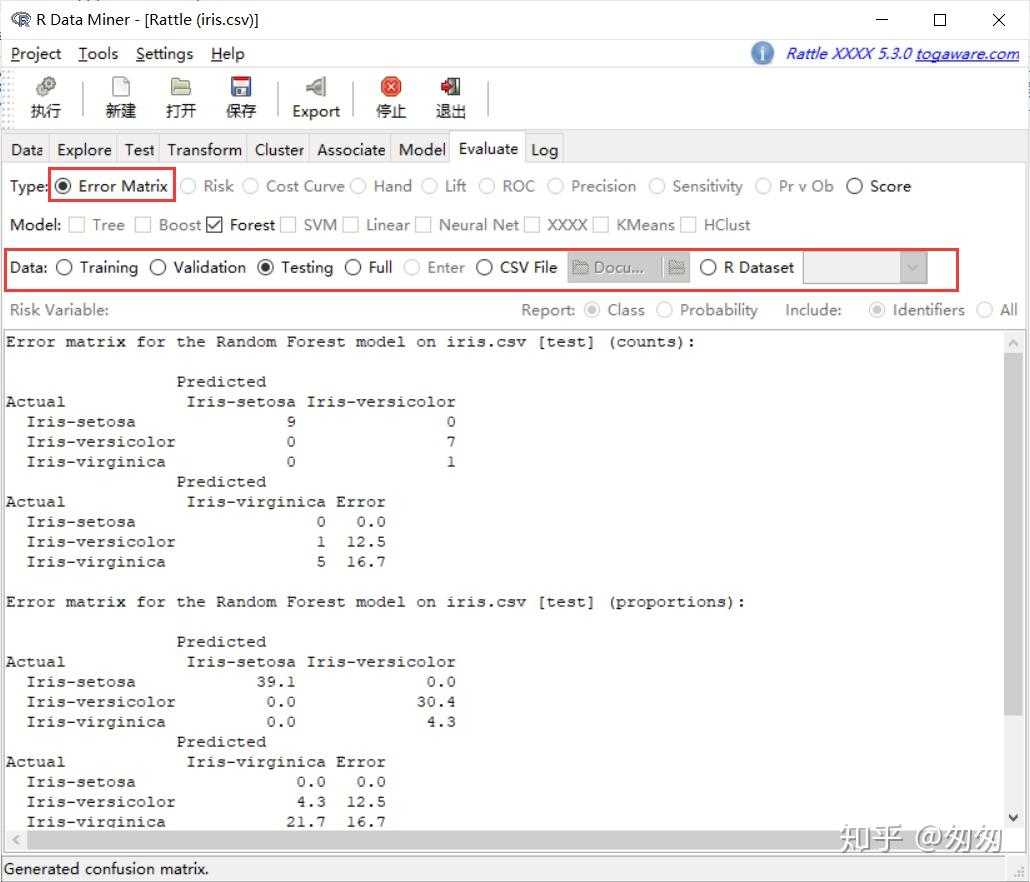The image size is (1030, 882).
Task: Select the Risk type radio button
Action: pos(188,187)
